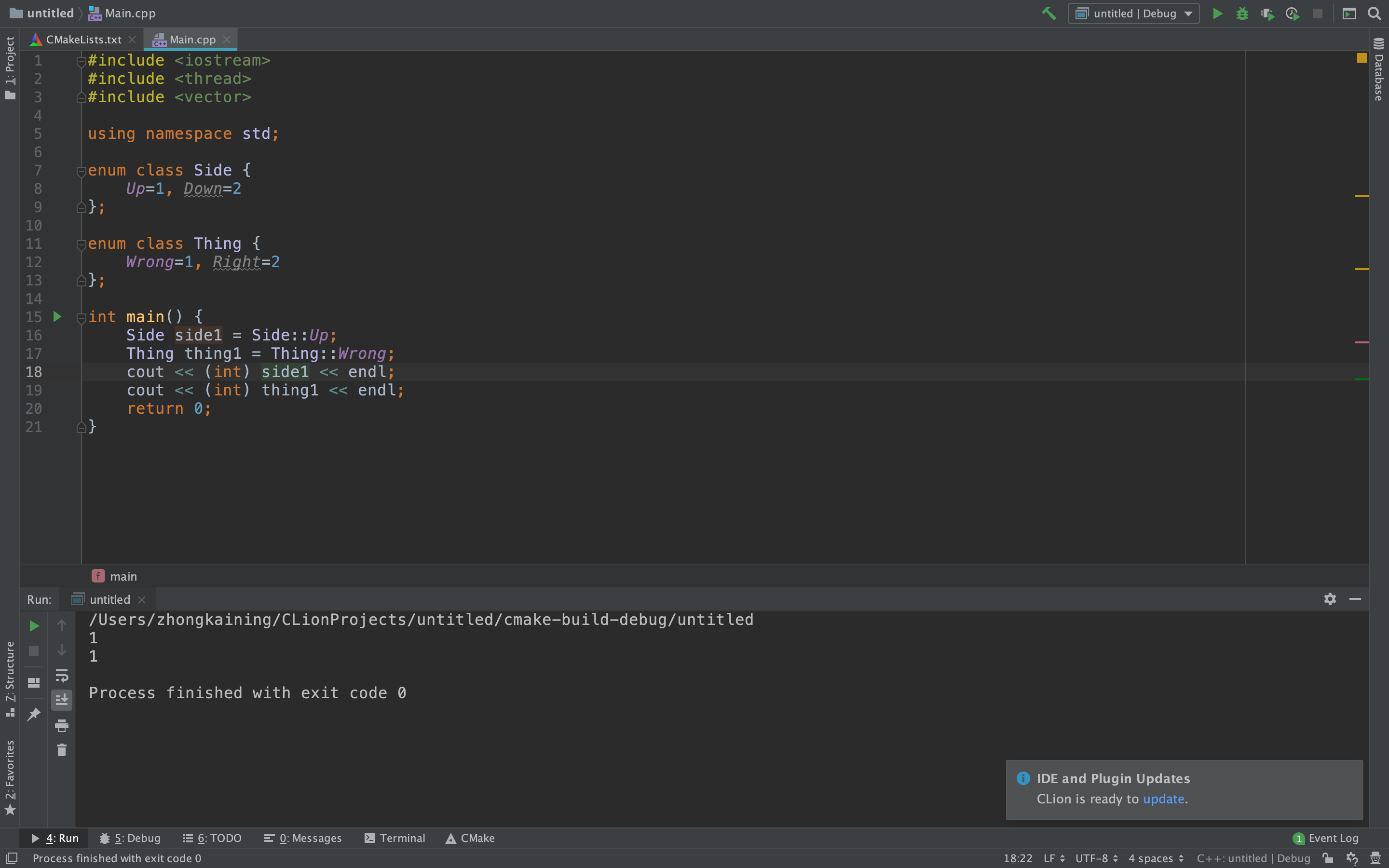Image resolution: width=1389 pixels, height=868 pixels.
Task: Go to line via 18:22 cursor position
Action: [x=1018, y=858]
